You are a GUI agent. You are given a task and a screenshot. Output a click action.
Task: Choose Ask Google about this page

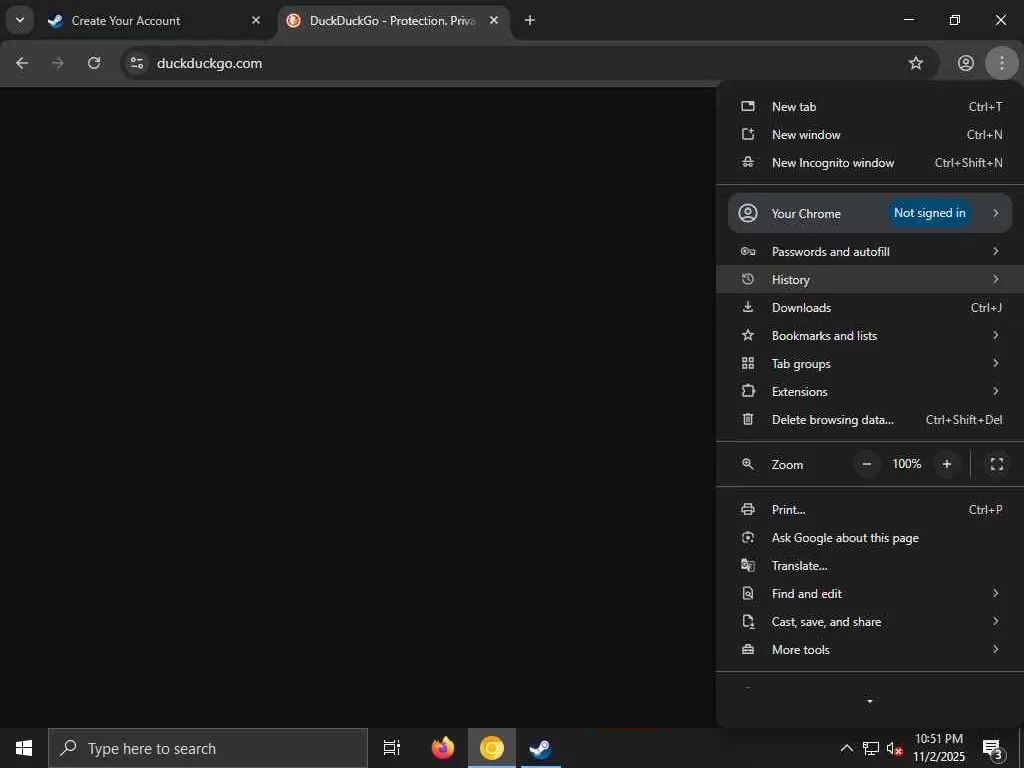[x=871, y=537]
